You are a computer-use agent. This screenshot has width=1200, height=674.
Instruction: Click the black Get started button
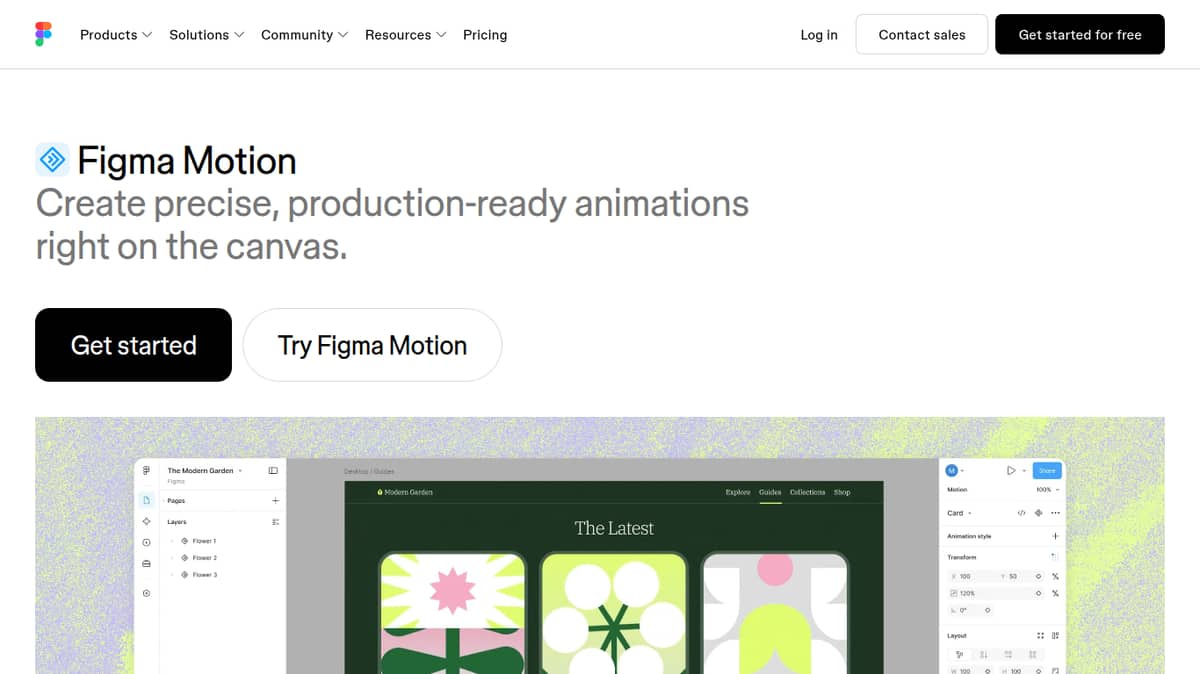coord(133,345)
